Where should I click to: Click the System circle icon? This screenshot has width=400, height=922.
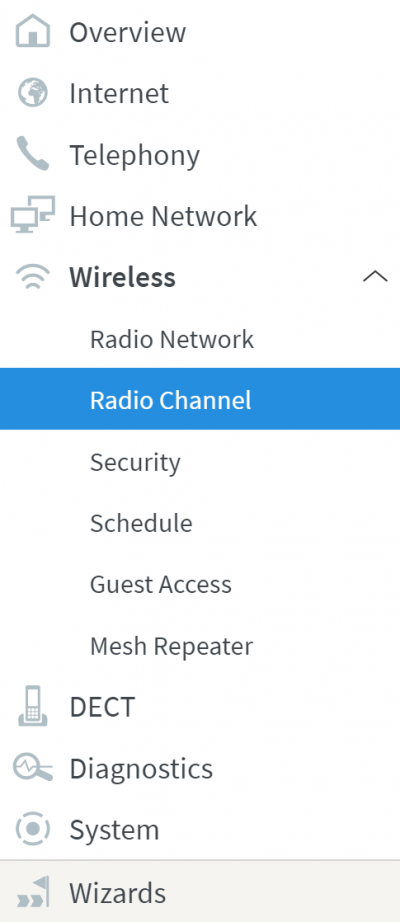(33, 829)
